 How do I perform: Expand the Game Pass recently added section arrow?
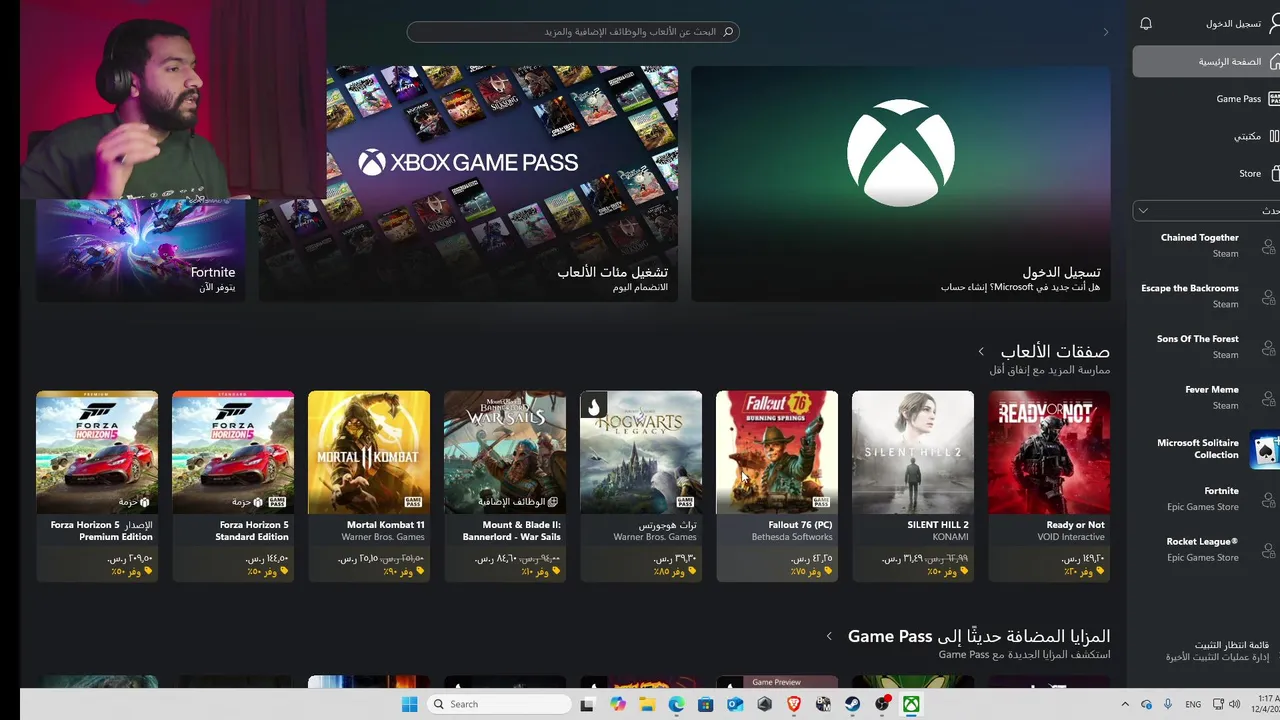[829, 636]
